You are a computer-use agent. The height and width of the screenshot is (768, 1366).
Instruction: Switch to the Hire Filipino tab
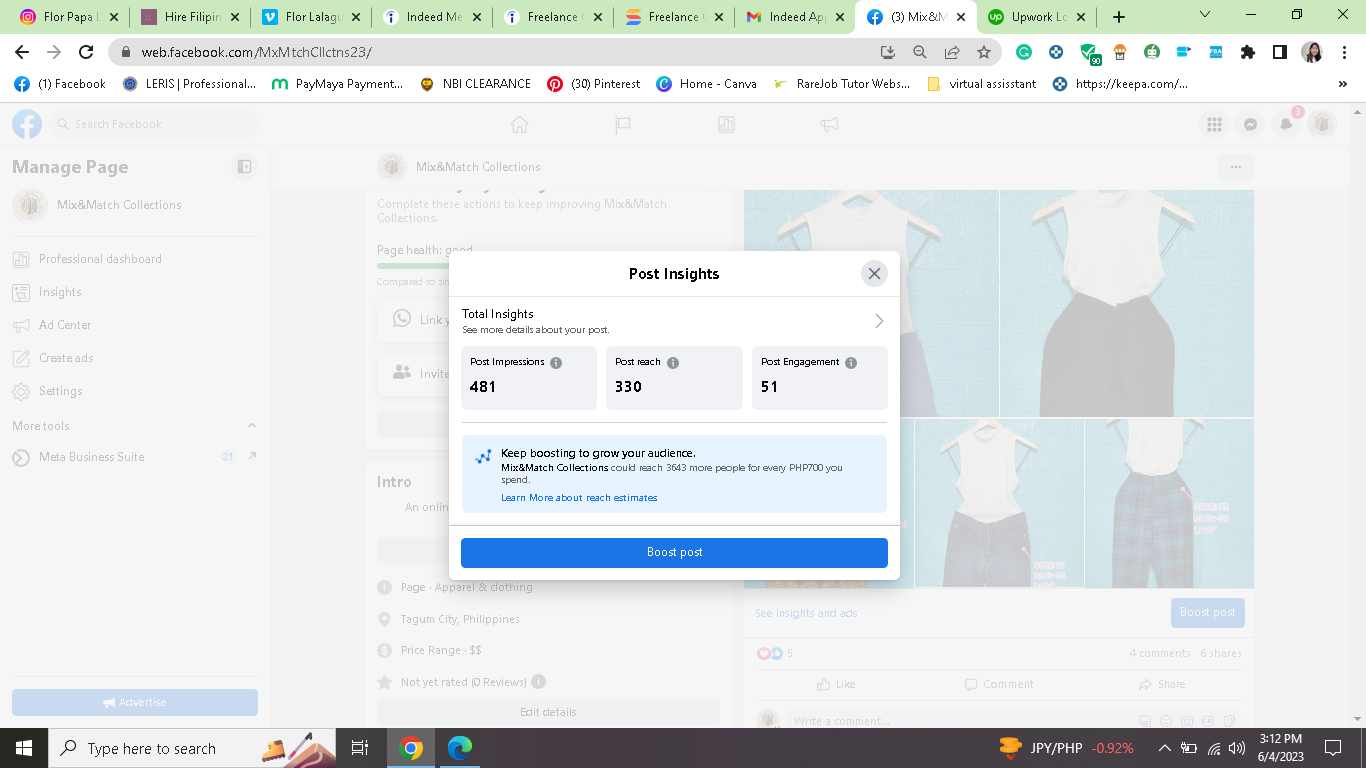point(190,17)
